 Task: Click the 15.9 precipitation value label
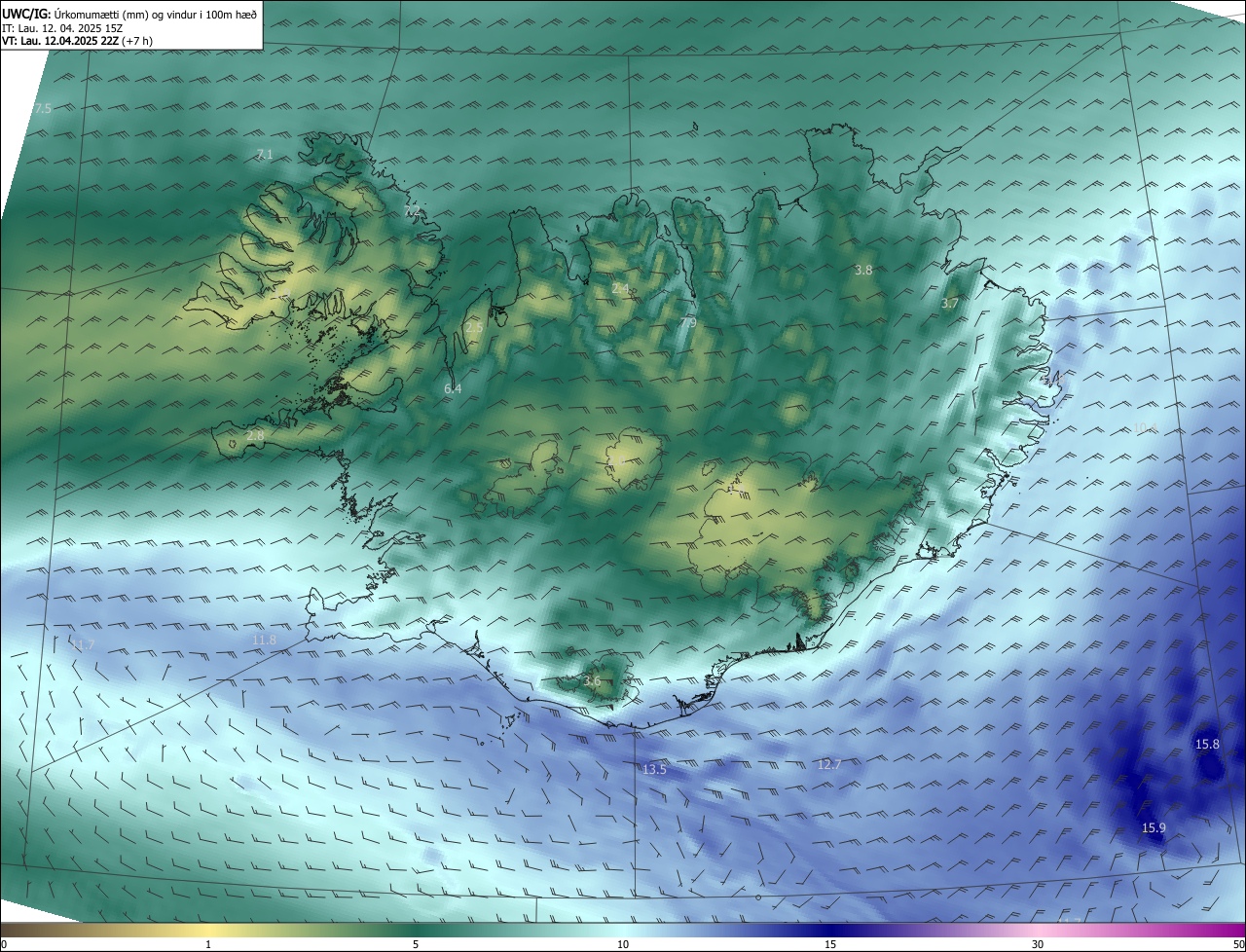(x=1154, y=827)
